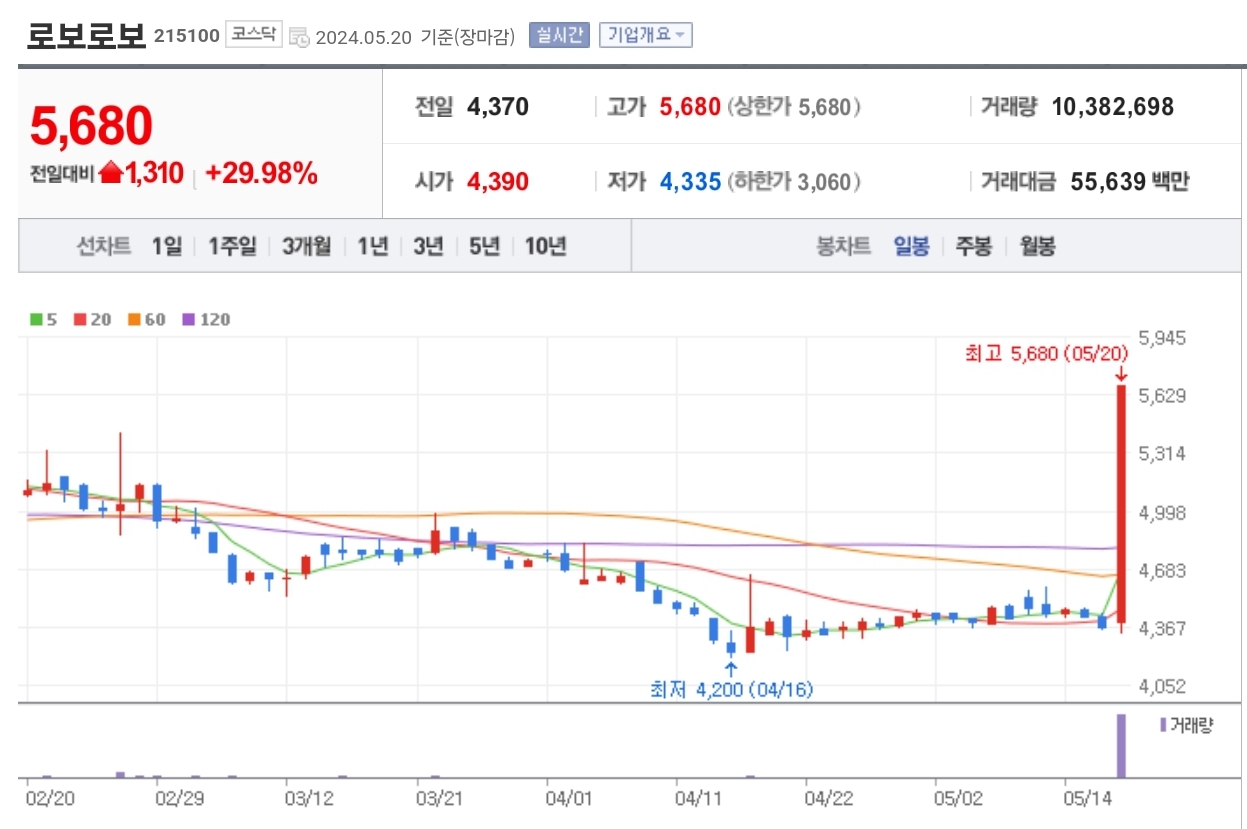Click the 코스닥 market badge
Image resolution: width=1247 pixels, height=829 pixels.
254,35
